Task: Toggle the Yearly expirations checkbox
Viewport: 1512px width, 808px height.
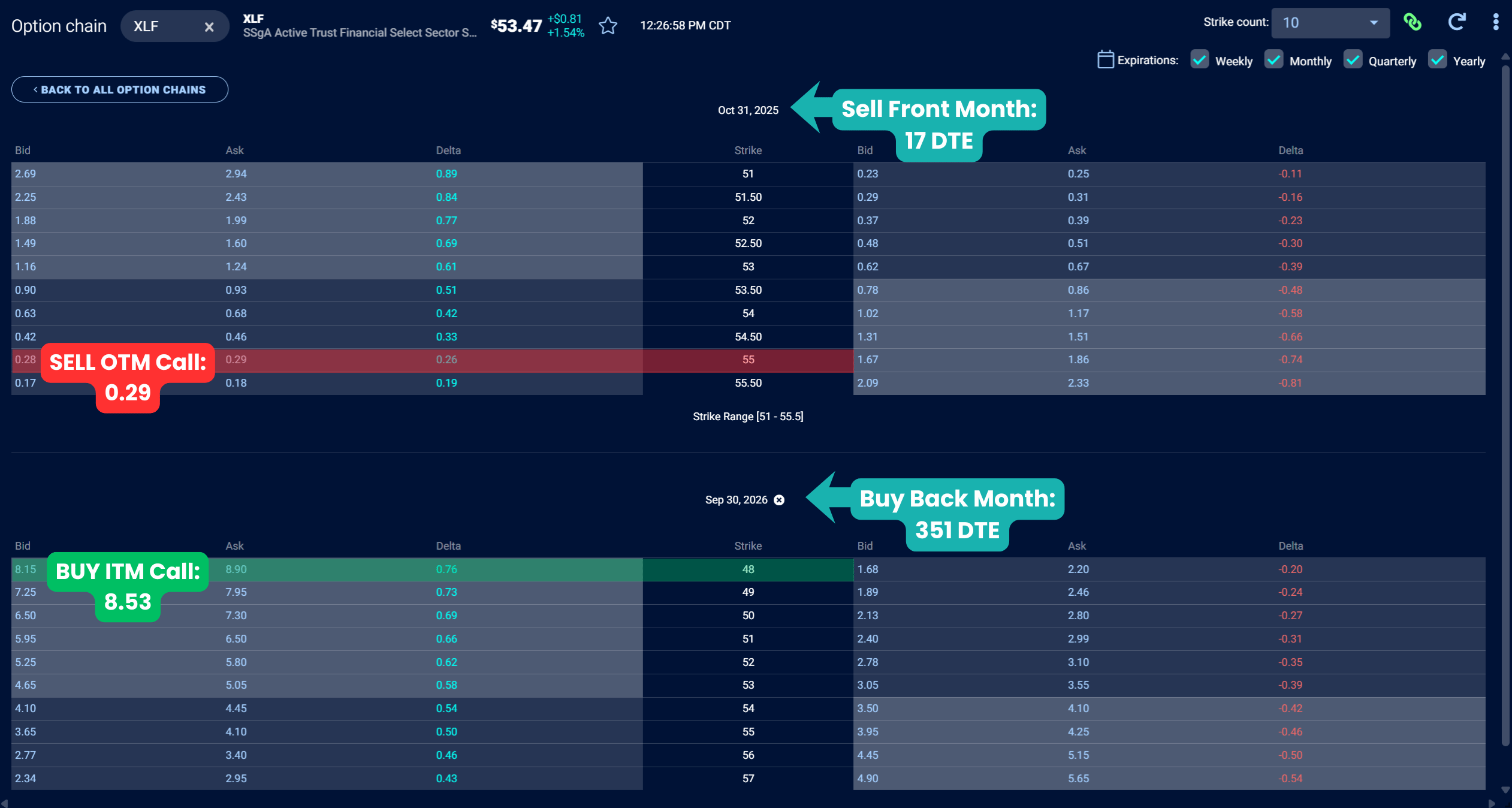Action: point(1437,60)
